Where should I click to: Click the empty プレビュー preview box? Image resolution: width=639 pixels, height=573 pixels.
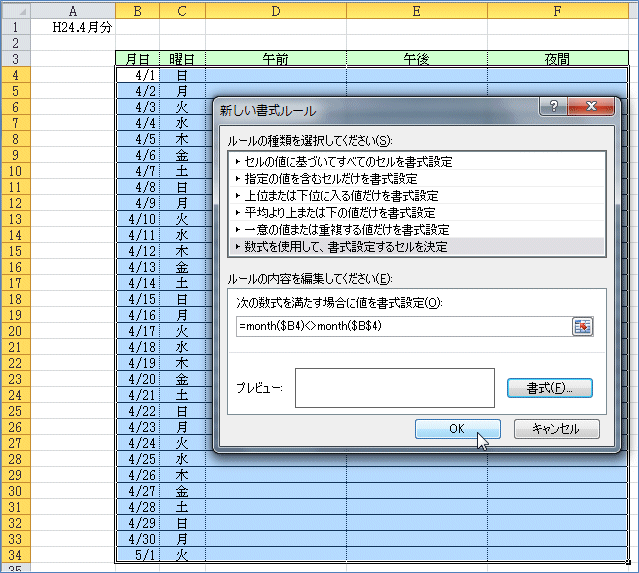tap(394, 388)
